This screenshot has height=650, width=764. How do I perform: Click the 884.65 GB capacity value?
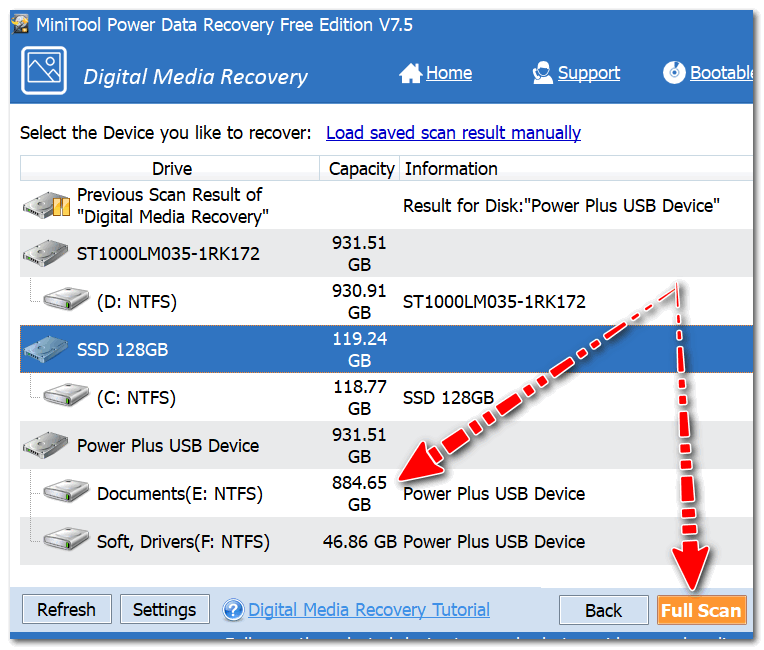click(360, 494)
